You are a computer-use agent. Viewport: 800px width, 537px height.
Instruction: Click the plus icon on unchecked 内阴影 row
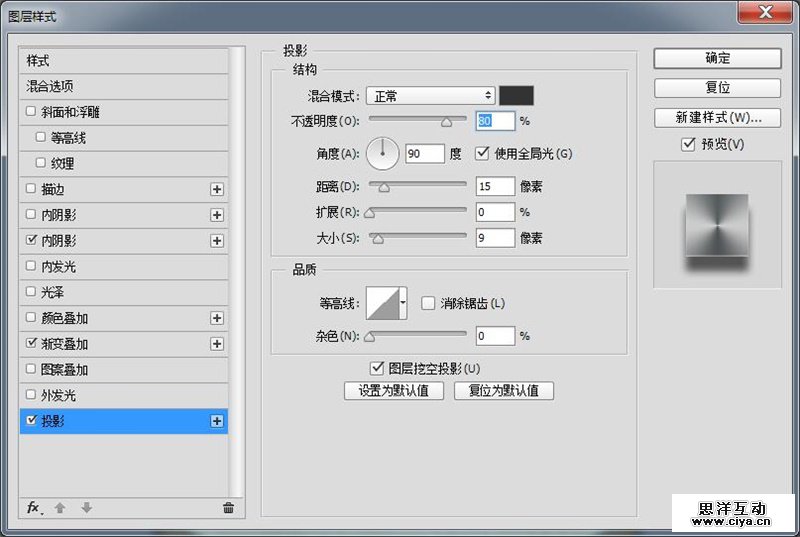coord(217,215)
